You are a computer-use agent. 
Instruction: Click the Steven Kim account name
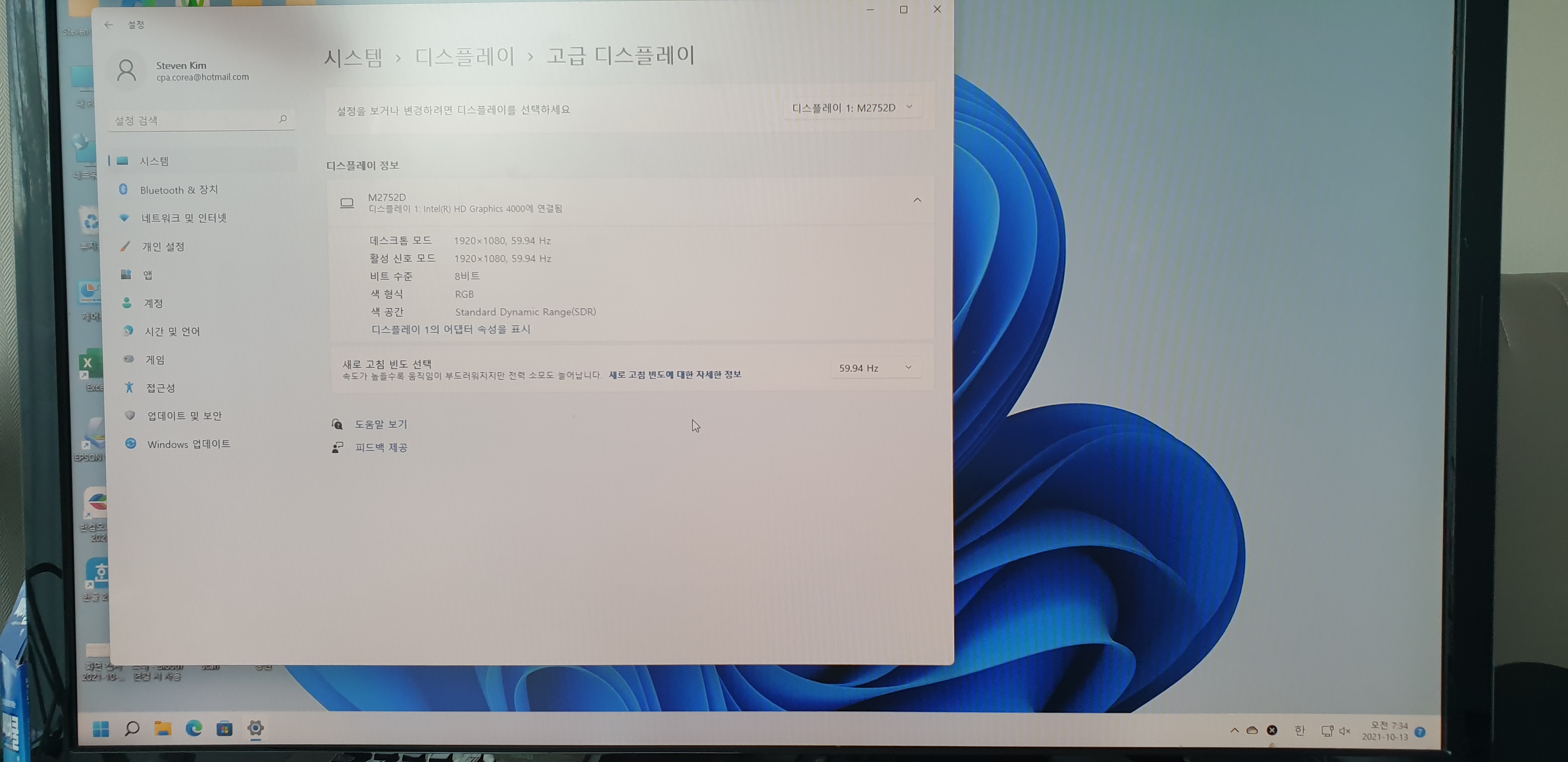click(181, 65)
